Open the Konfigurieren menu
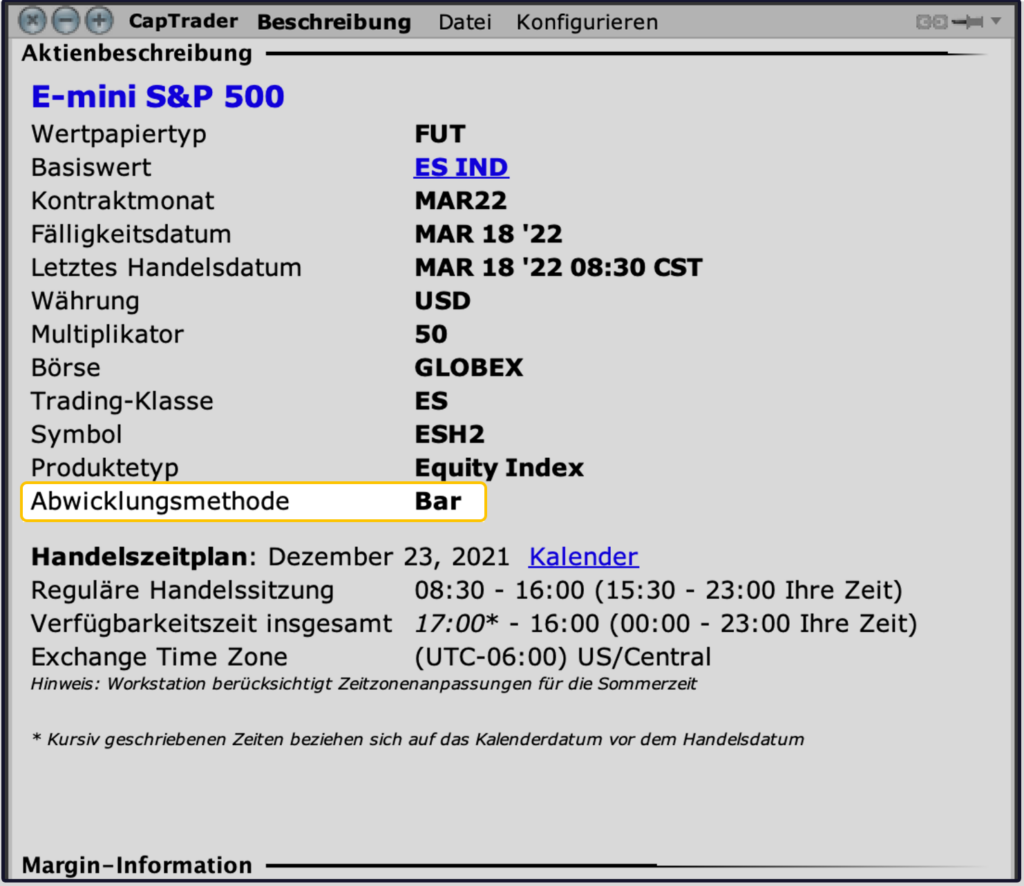The width and height of the screenshot is (1024, 886). tap(586, 22)
